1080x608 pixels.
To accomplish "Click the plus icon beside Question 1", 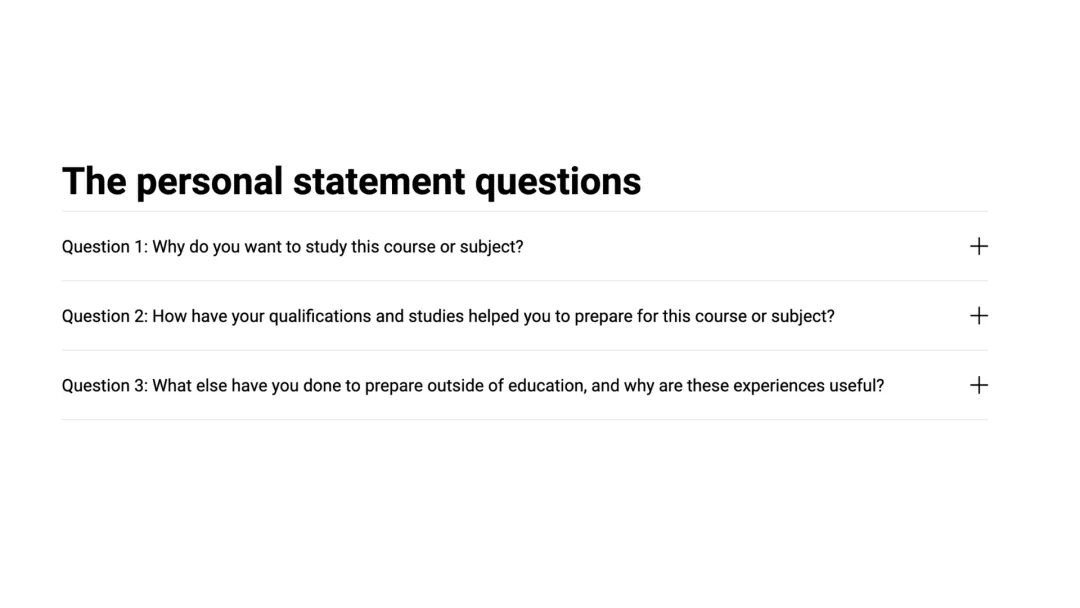I will (x=978, y=246).
